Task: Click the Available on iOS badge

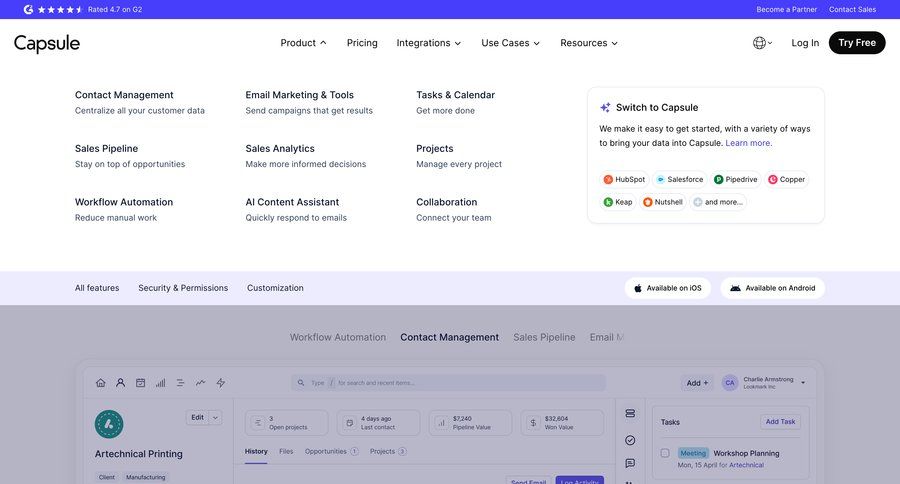Action: tap(668, 288)
